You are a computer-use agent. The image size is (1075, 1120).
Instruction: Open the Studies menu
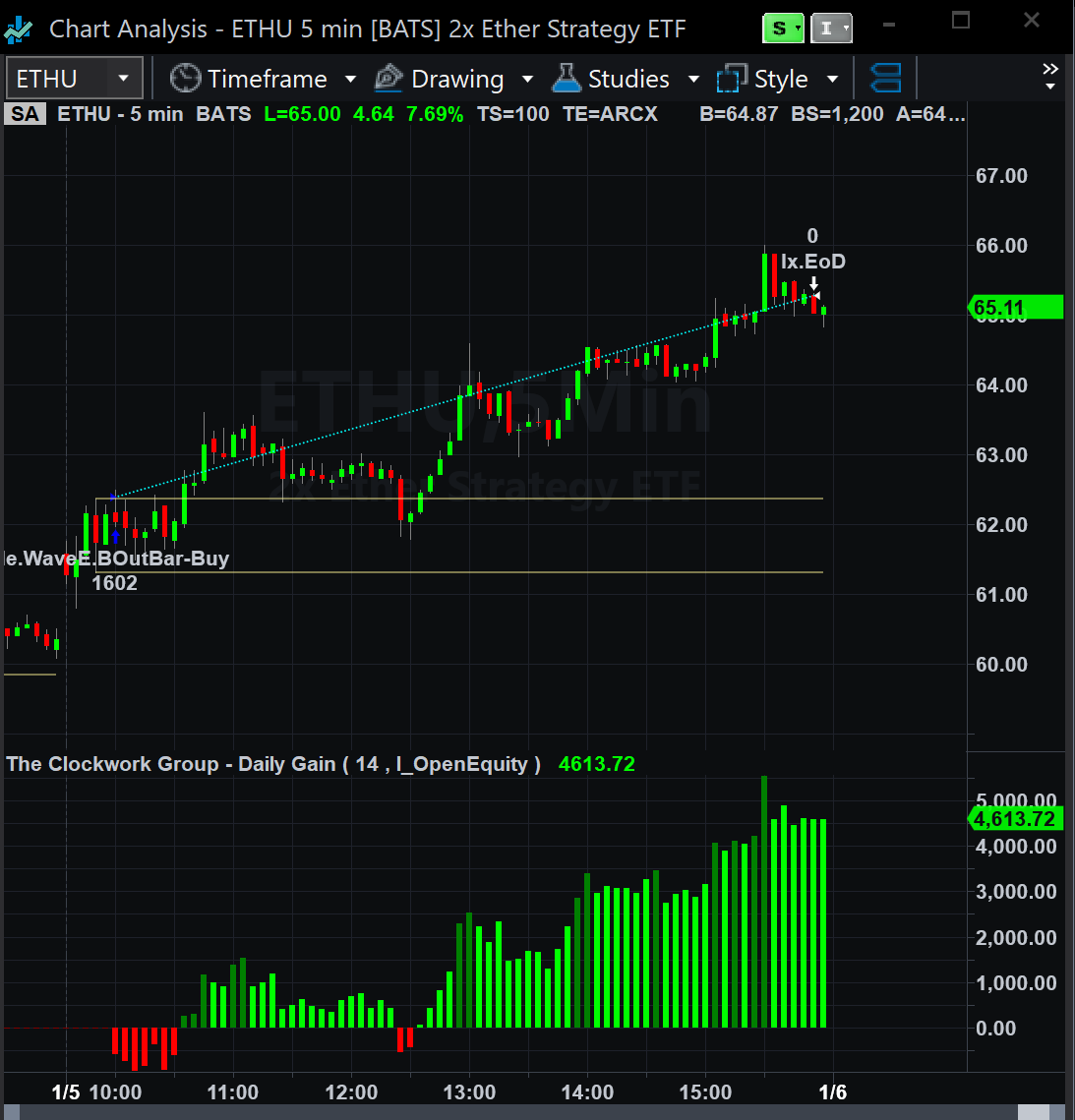628,79
